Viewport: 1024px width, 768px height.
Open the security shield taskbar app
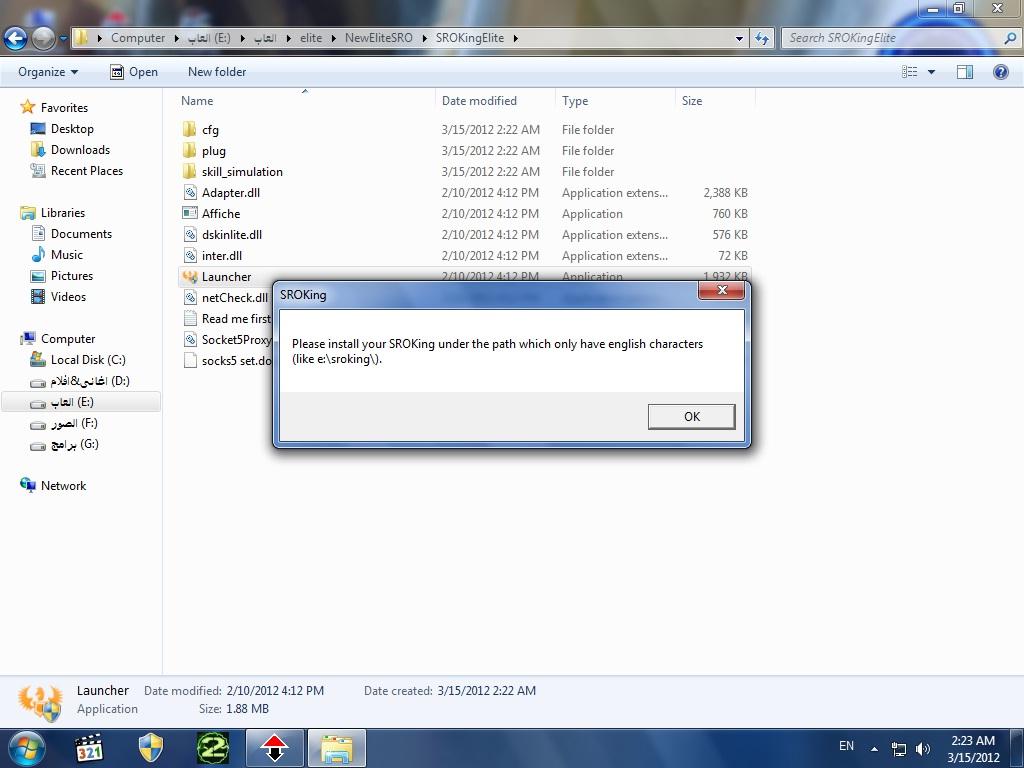[x=151, y=748]
